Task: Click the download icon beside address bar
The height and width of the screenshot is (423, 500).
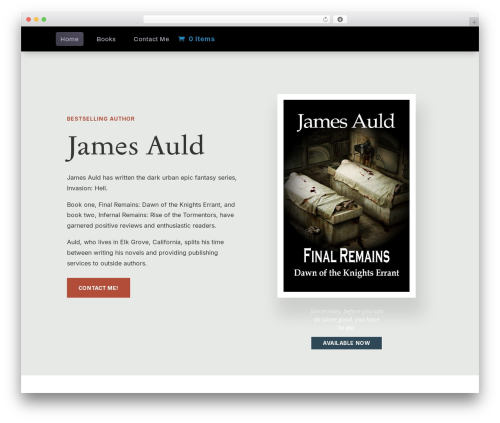Action: point(340,19)
